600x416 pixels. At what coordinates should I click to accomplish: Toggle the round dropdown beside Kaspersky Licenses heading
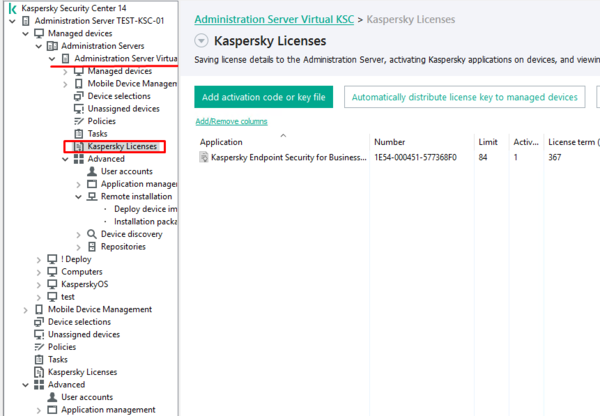tap(201, 41)
